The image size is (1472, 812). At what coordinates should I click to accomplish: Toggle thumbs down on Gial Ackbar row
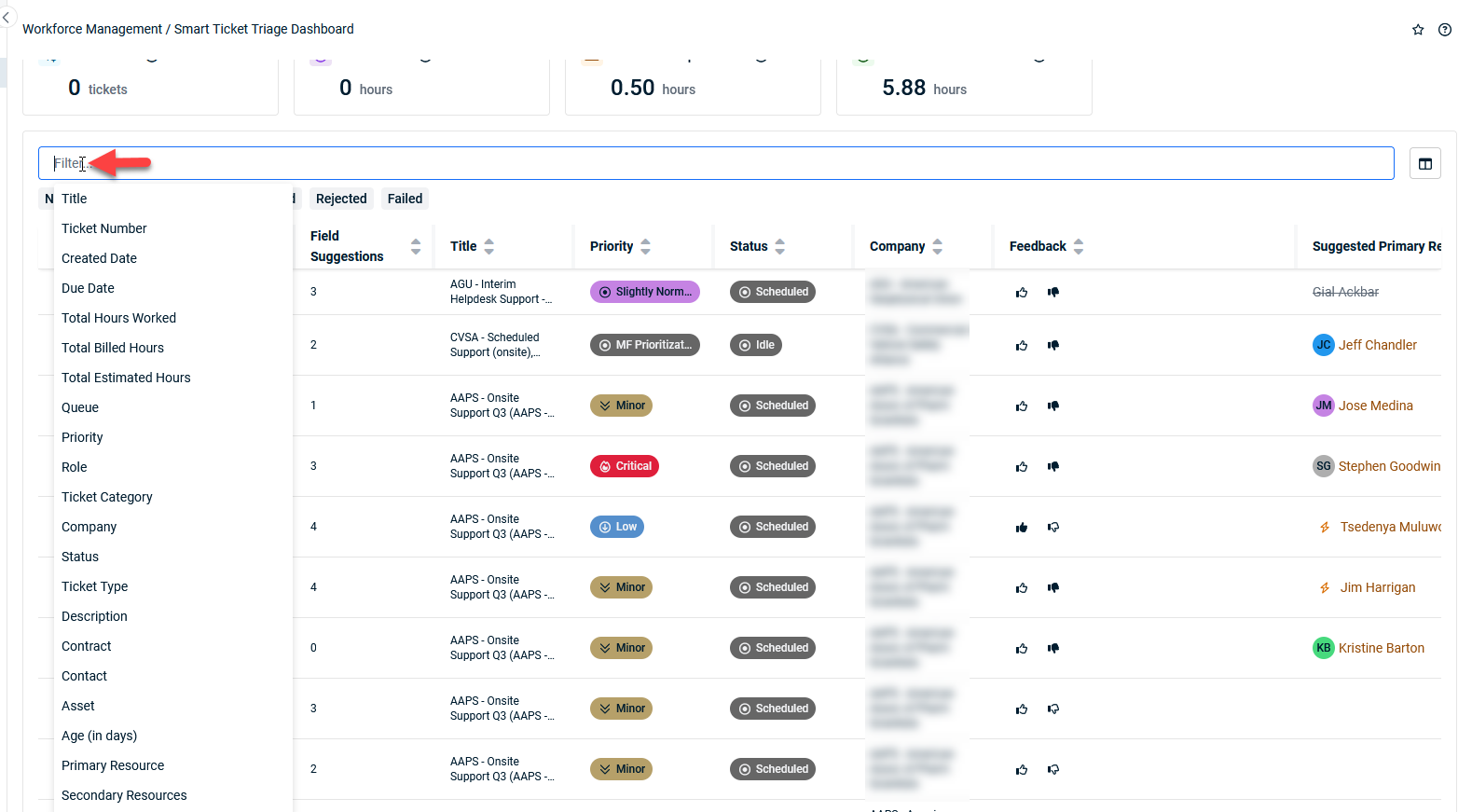click(1053, 292)
